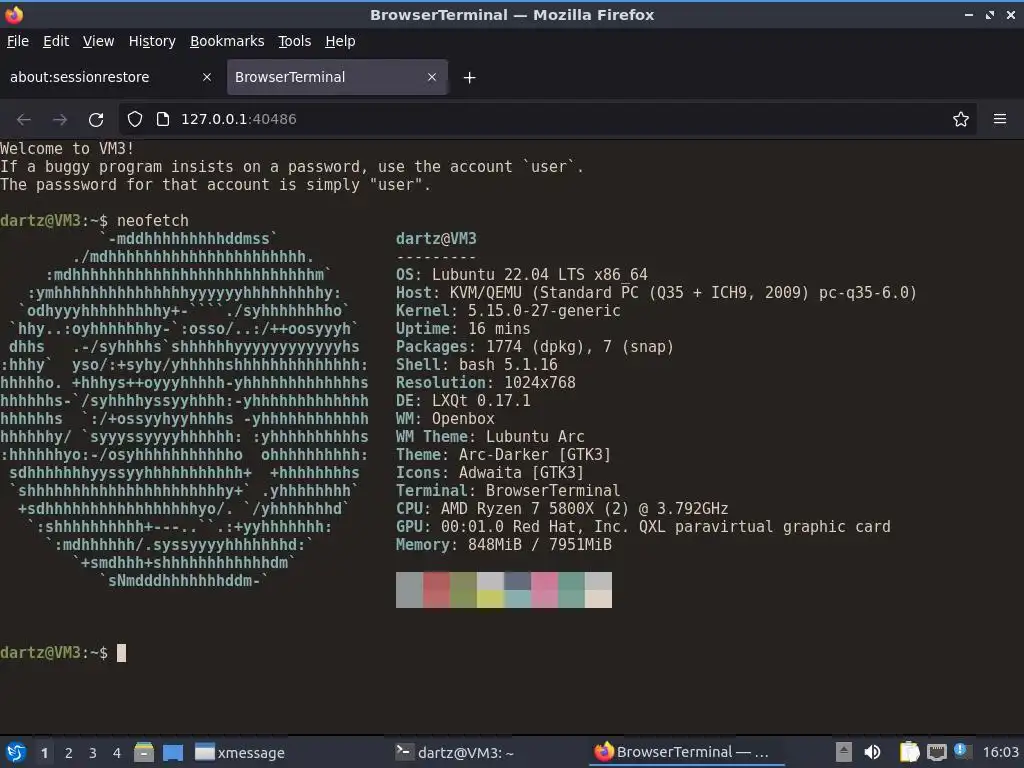
Task: Click the 'dartz@VM3' neofetch header
Action: pos(436,239)
